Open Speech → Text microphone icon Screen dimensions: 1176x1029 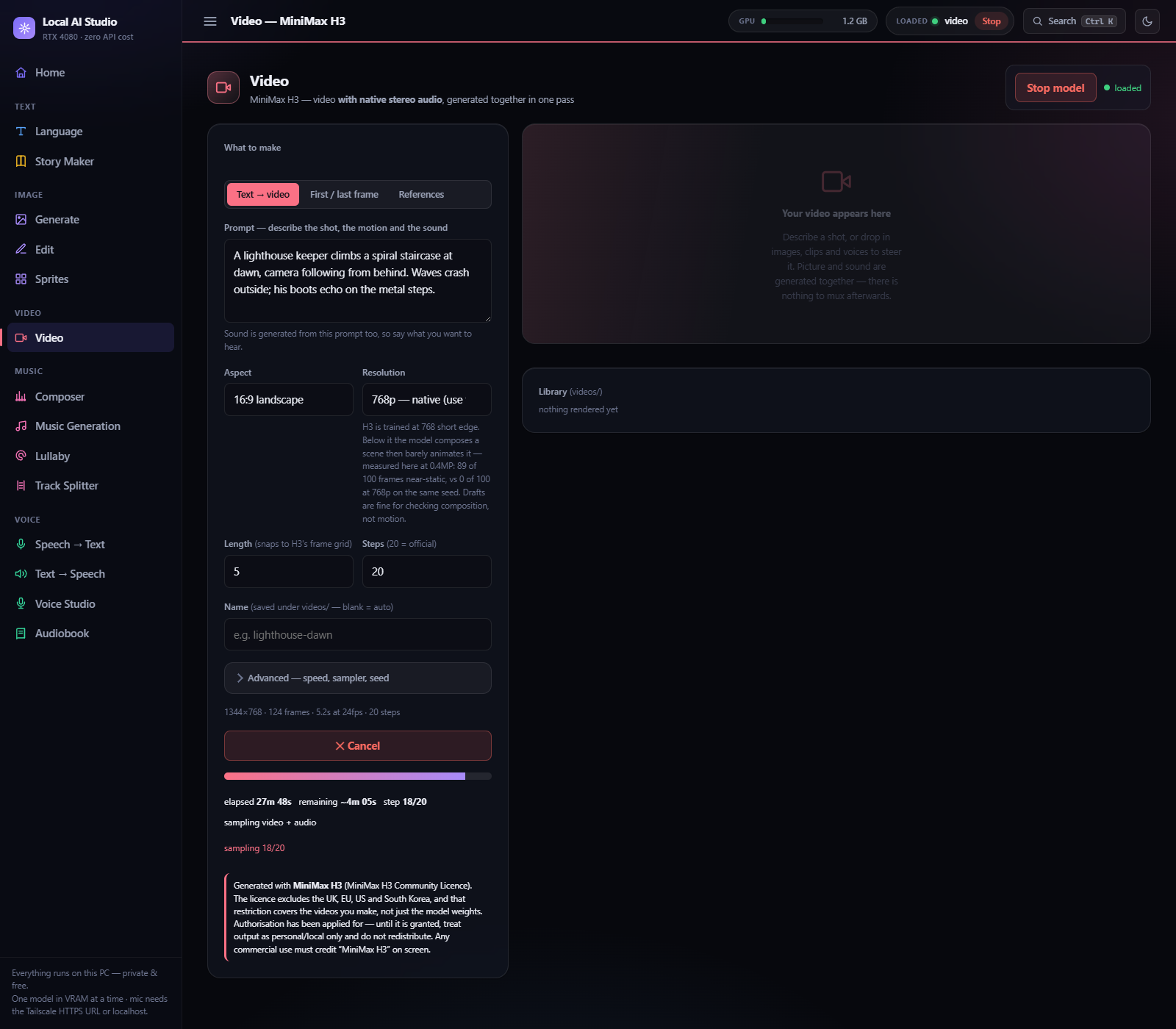click(21, 545)
